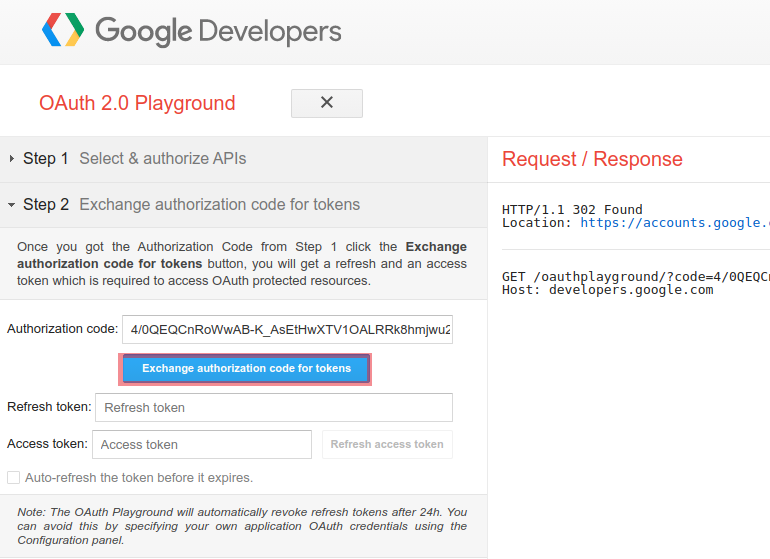This screenshot has height=559, width=770.
Task: Click the 'Access token:' label
Action: [47, 444]
